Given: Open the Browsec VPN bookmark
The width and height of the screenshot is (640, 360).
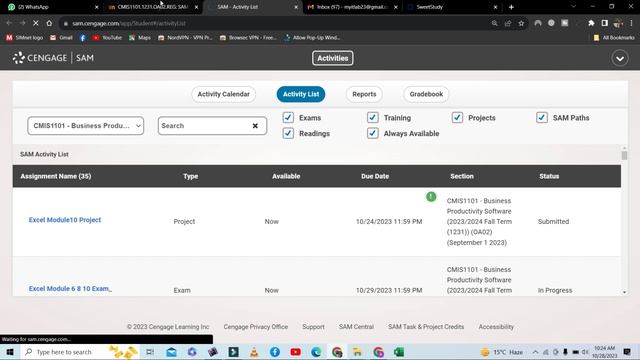Looking at the screenshot, I should 248,38.
